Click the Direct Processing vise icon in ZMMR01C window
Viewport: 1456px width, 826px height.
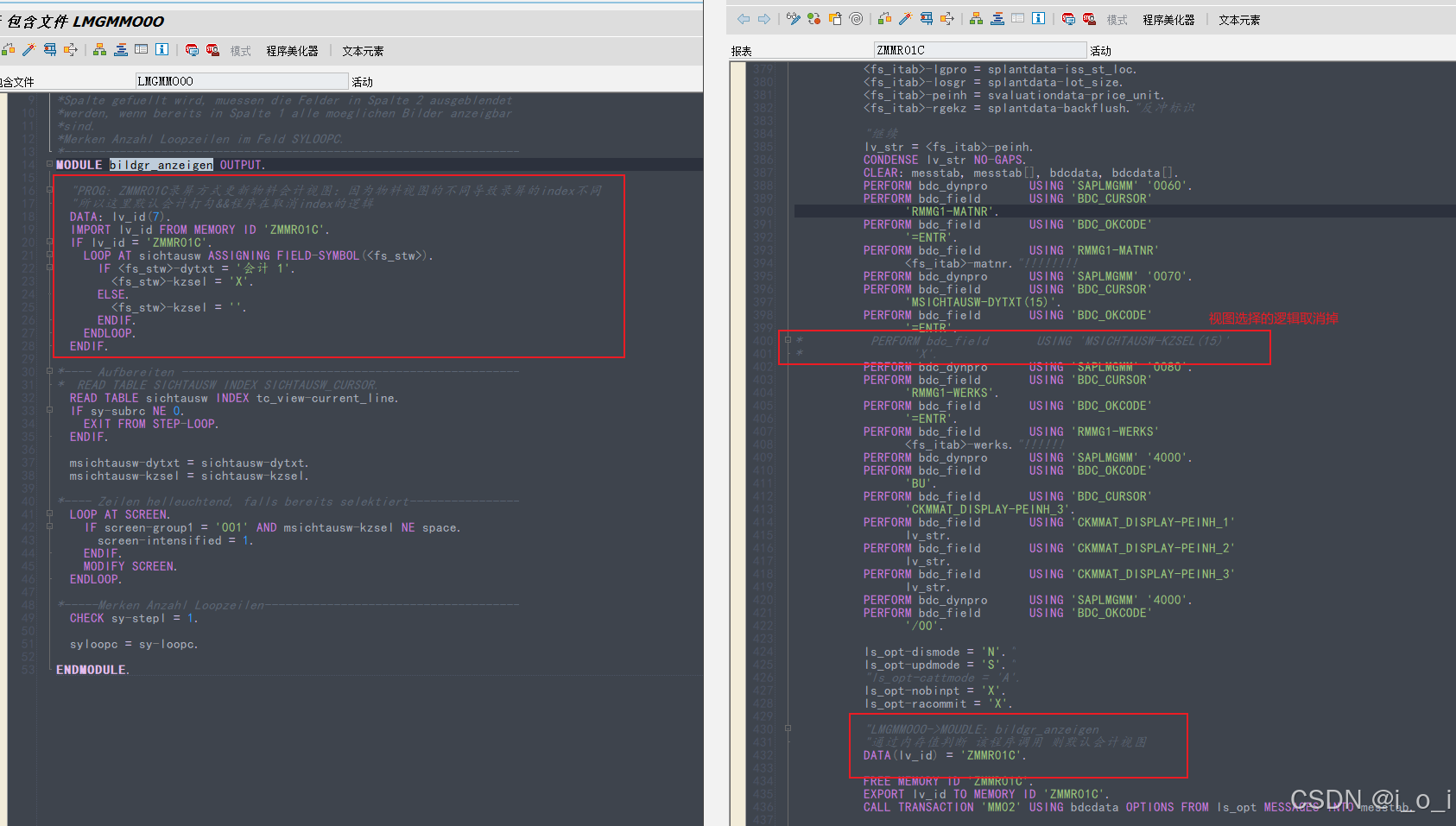point(926,19)
